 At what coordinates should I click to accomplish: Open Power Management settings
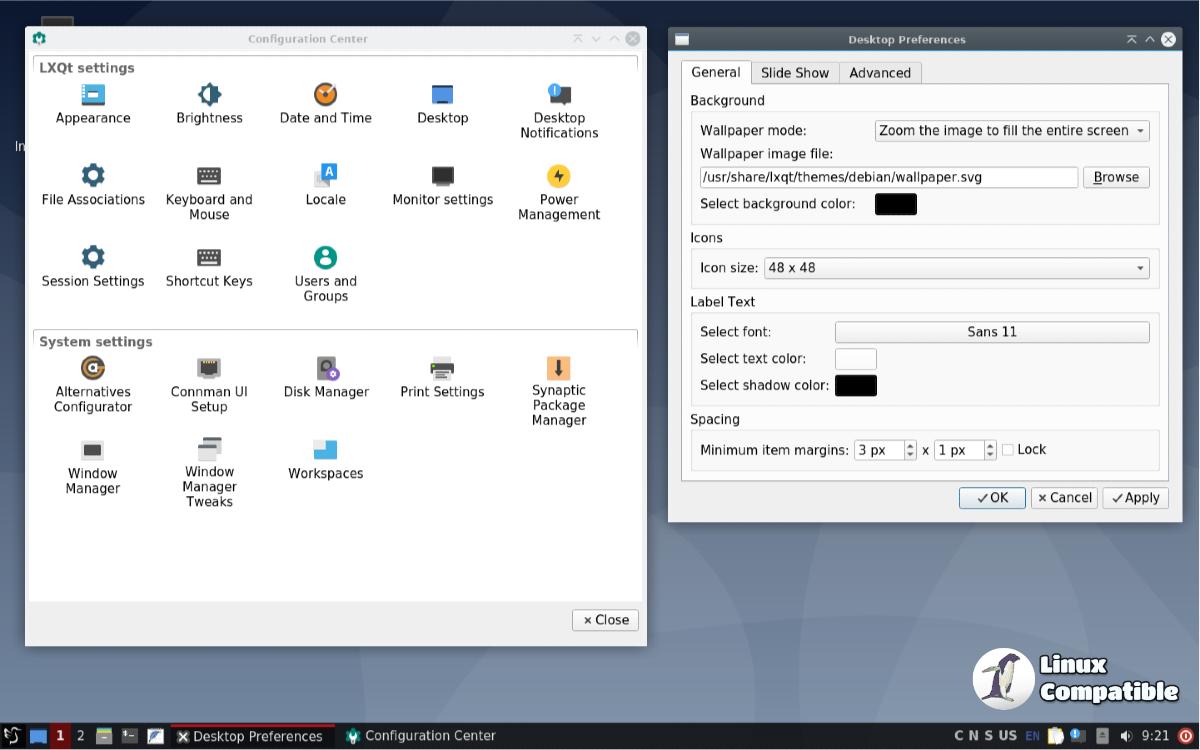coord(559,177)
